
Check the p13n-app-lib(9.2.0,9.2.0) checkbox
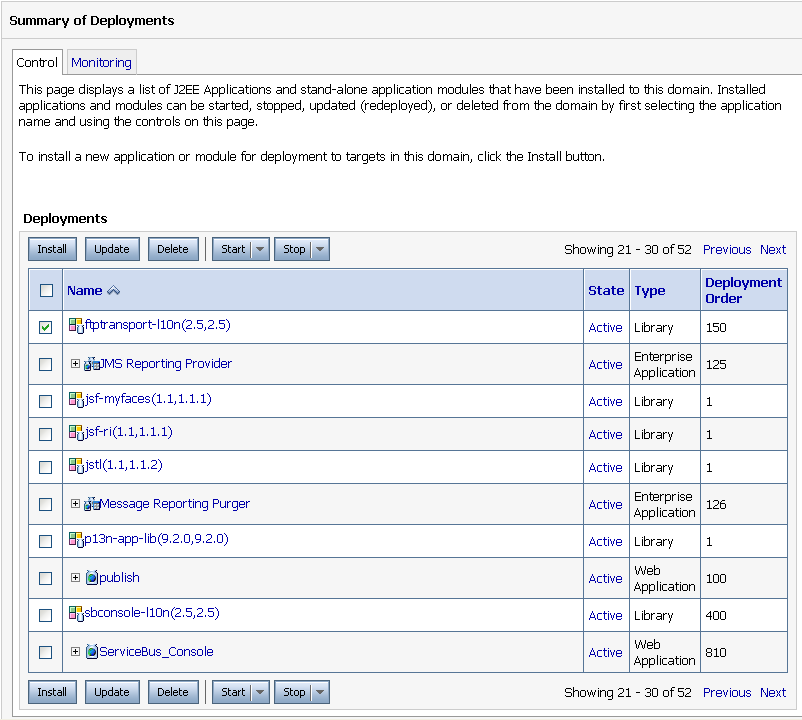coord(46,541)
